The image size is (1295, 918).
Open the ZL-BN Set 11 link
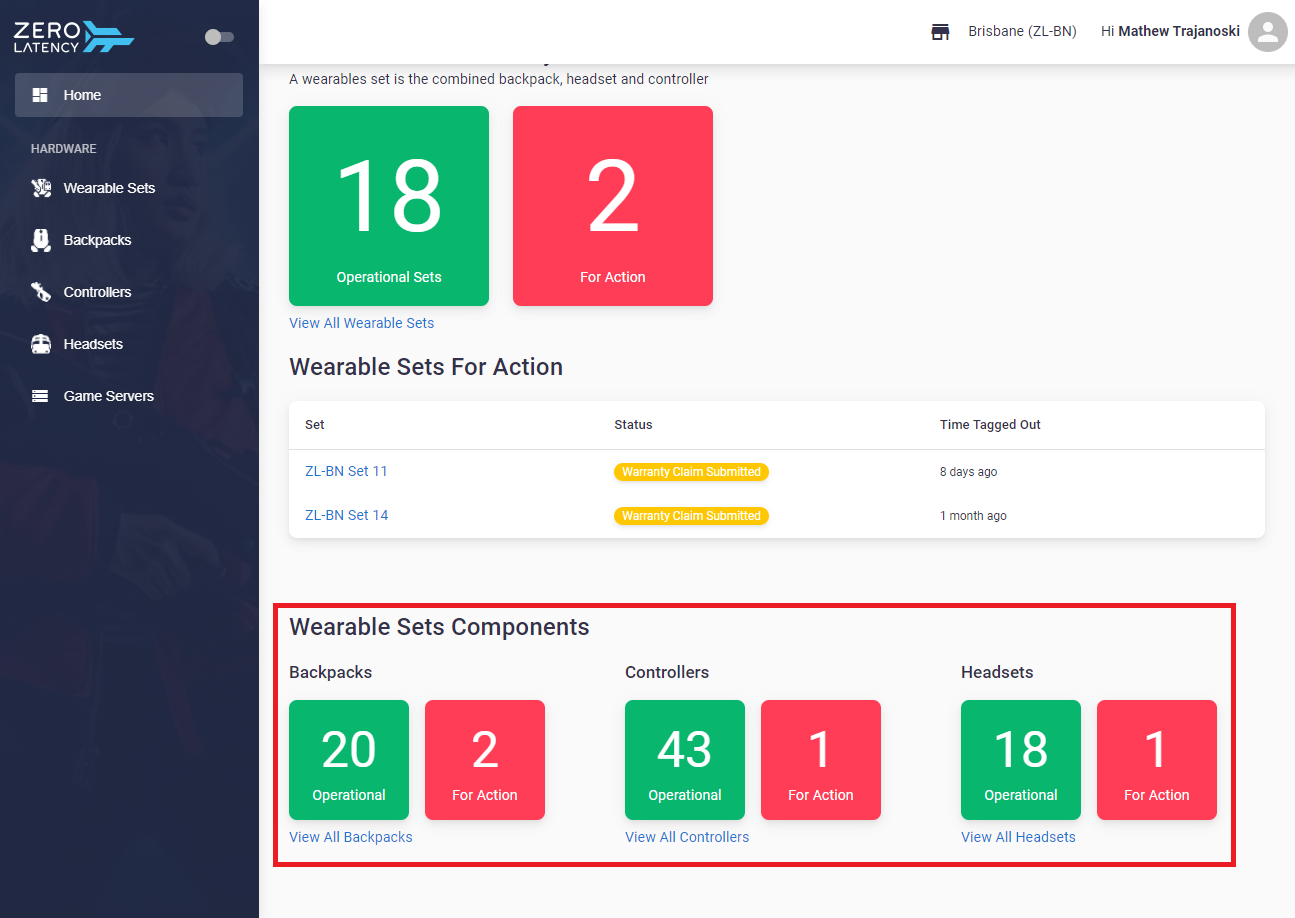tap(346, 471)
